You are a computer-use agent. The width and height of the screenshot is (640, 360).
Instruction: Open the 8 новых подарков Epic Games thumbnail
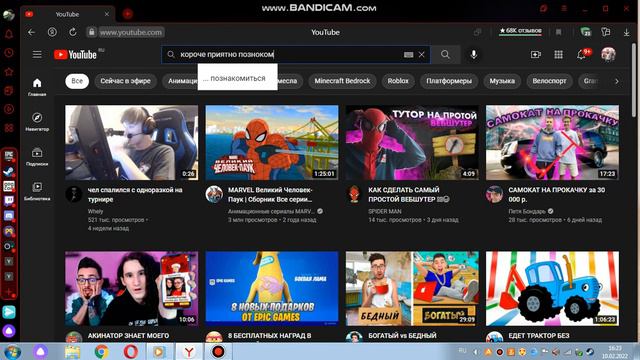(272, 288)
